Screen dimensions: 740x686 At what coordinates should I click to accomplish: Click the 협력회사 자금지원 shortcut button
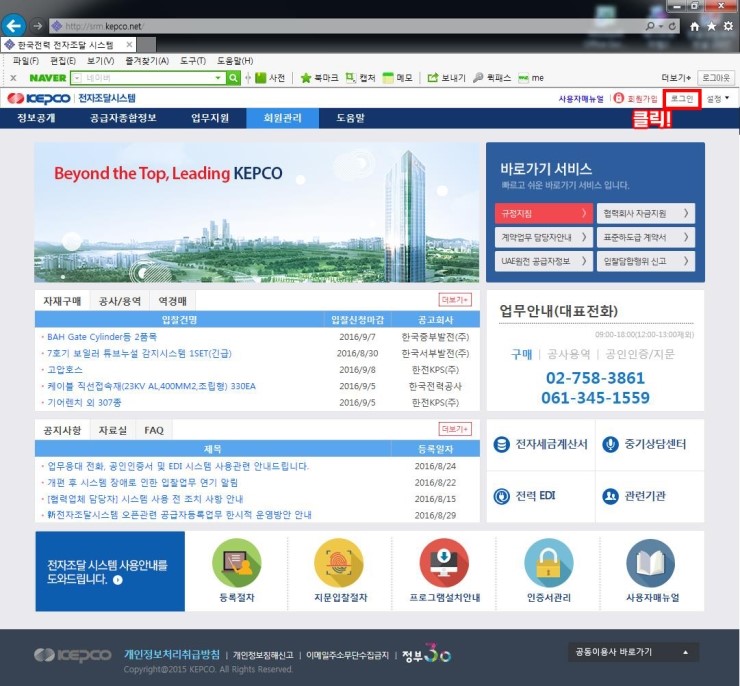click(646, 213)
